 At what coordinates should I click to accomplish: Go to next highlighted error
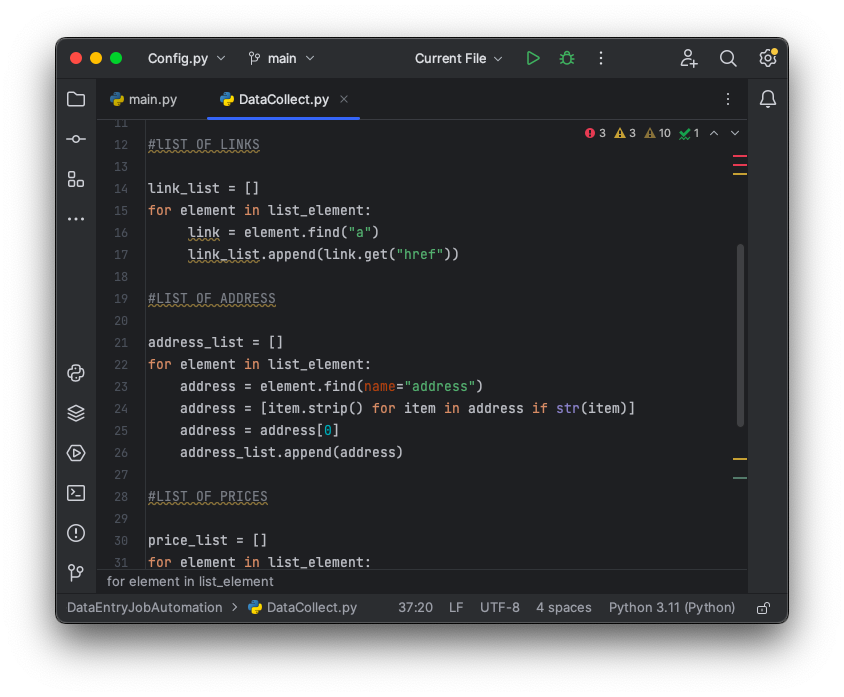pyautogui.click(x=735, y=133)
